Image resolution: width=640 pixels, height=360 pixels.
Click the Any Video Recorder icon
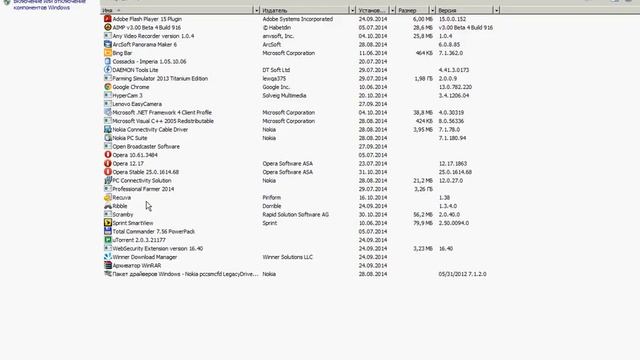point(108,36)
